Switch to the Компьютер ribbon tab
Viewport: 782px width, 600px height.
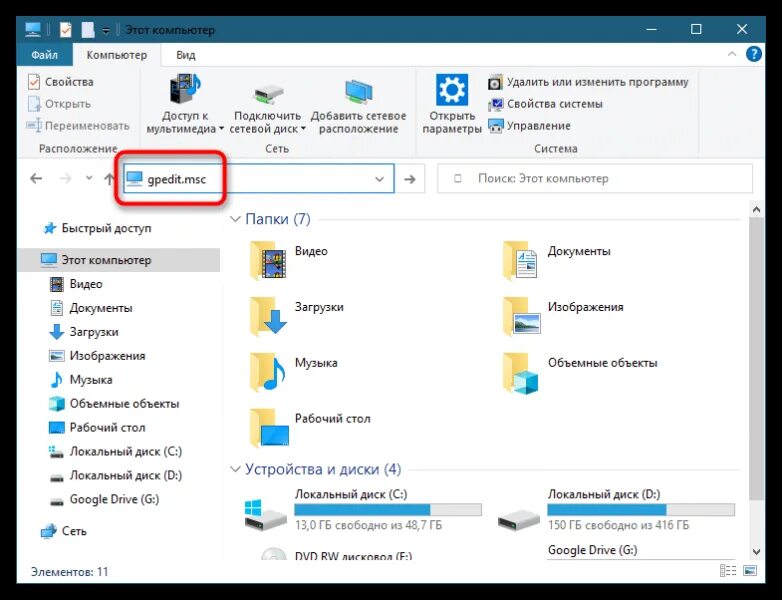pos(117,55)
